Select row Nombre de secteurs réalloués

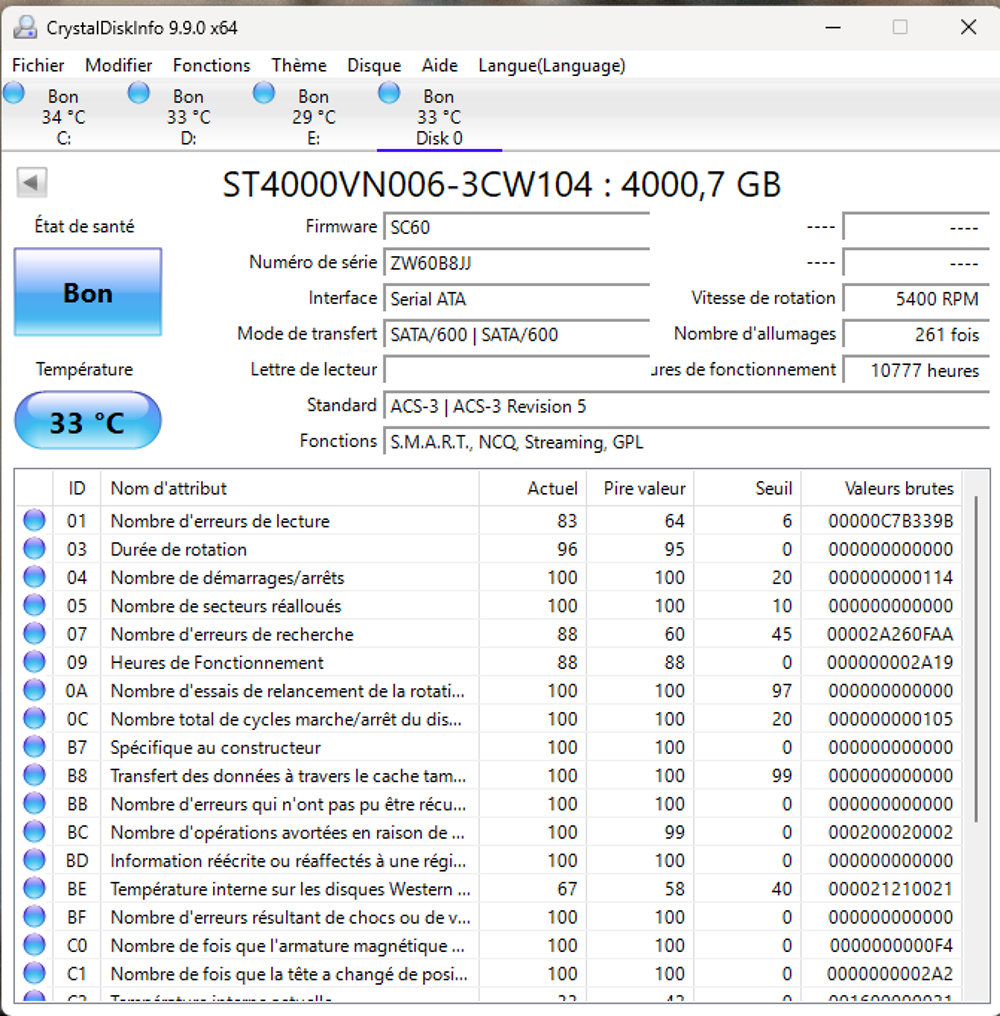pos(489,605)
